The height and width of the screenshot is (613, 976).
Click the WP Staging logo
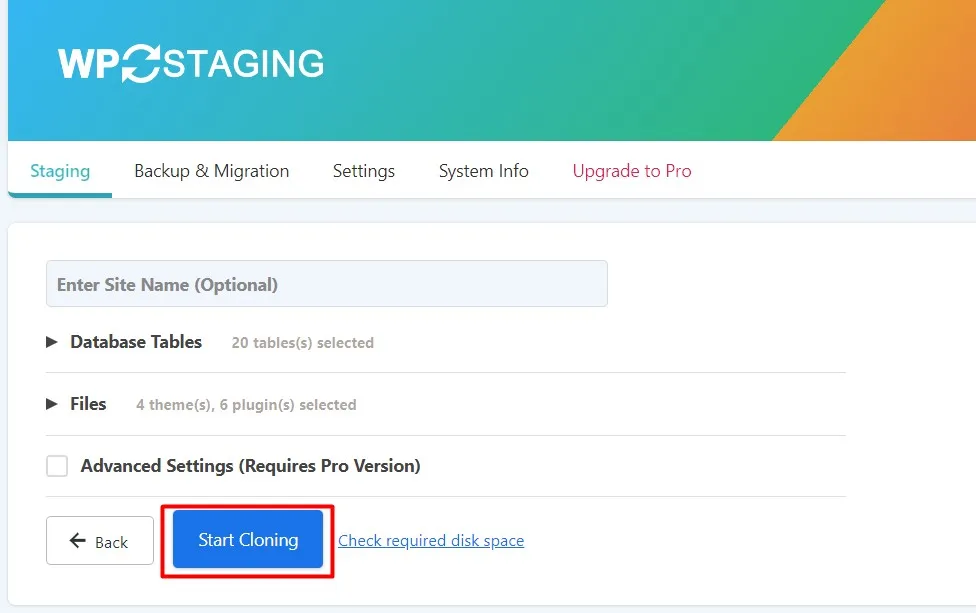(x=191, y=63)
